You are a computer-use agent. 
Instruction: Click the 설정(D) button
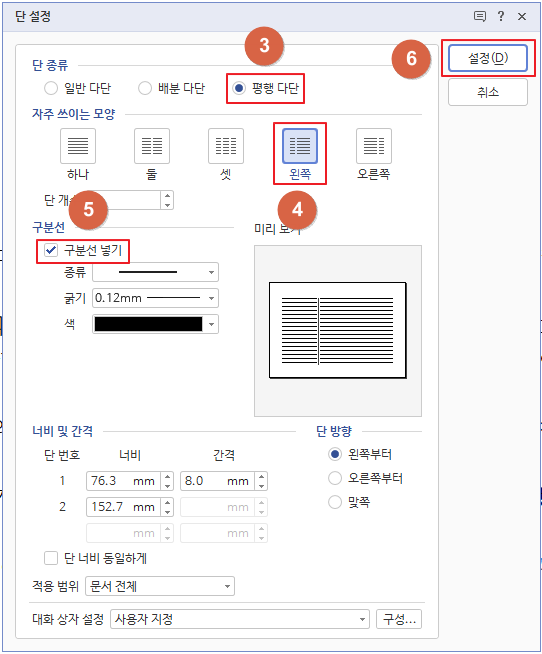click(x=488, y=58)
